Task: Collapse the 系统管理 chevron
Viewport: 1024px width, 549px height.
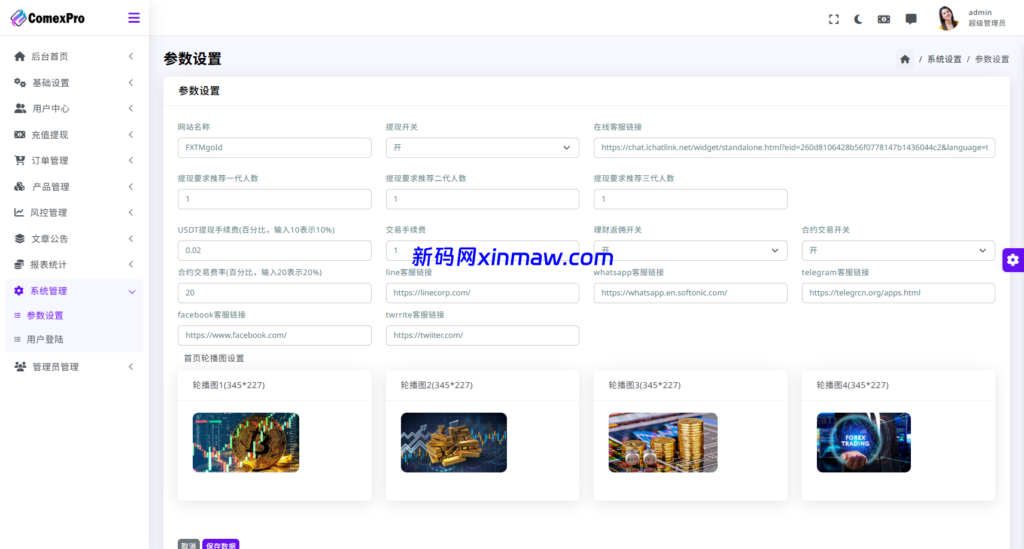Action: click(x=132, y=291)
